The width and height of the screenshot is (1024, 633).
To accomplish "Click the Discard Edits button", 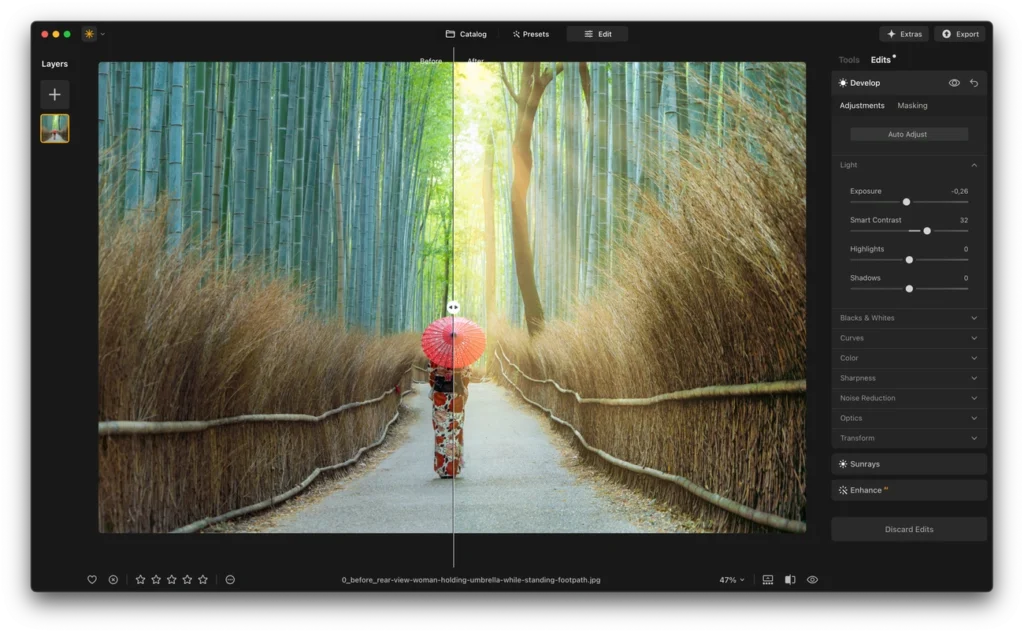I will (908, 529).
